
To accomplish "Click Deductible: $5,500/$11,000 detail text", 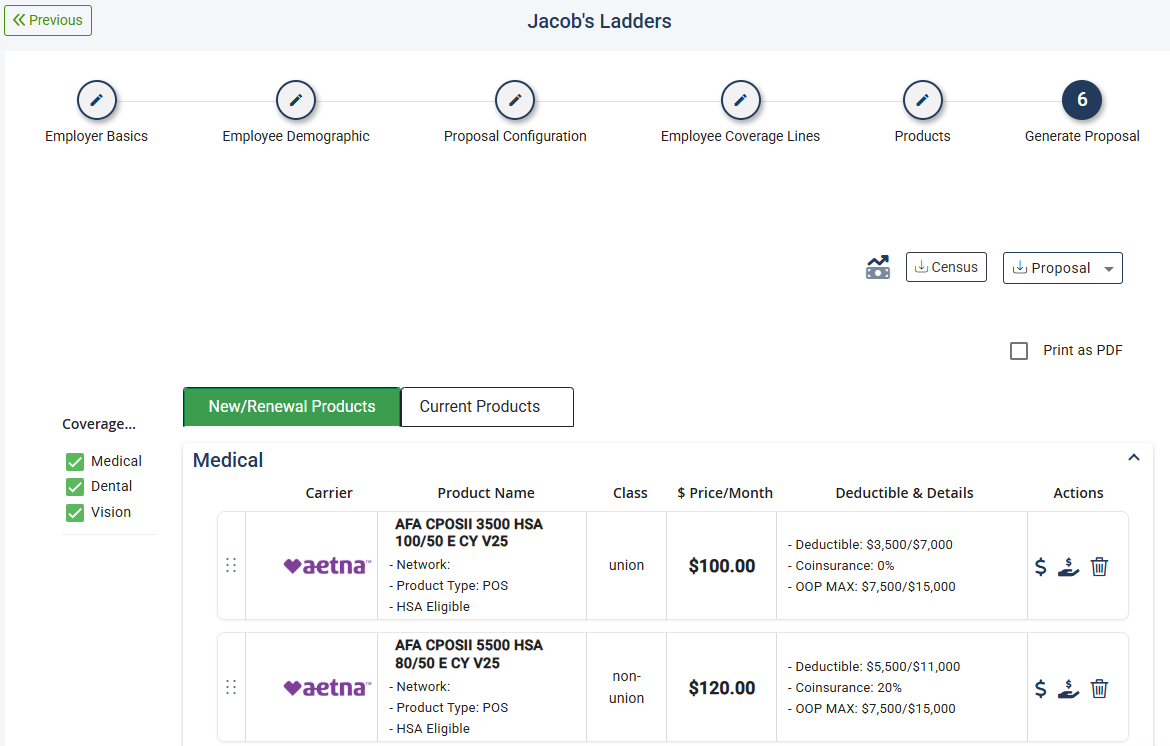I will 874,667.
